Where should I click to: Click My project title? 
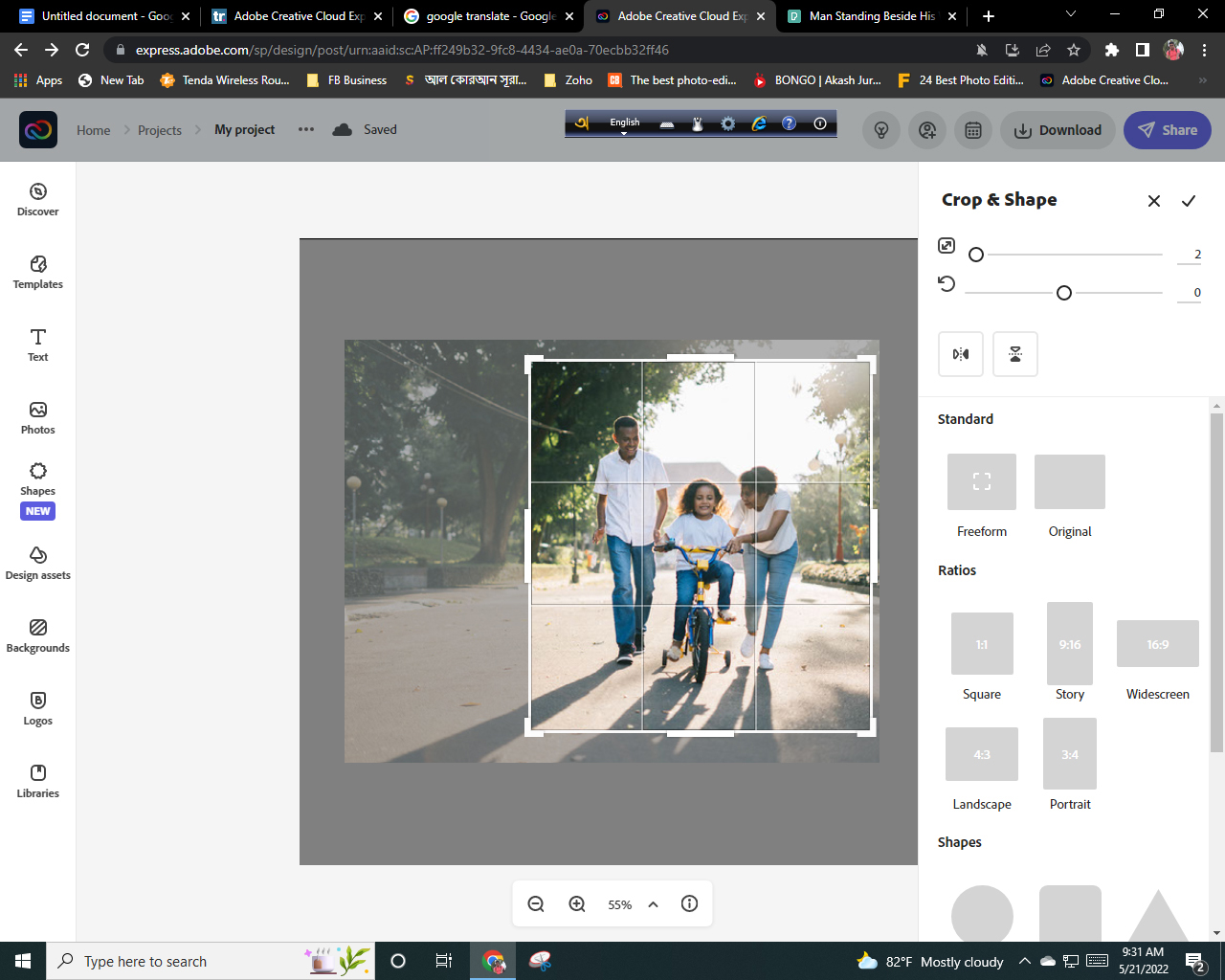click(x=244, y=130)
